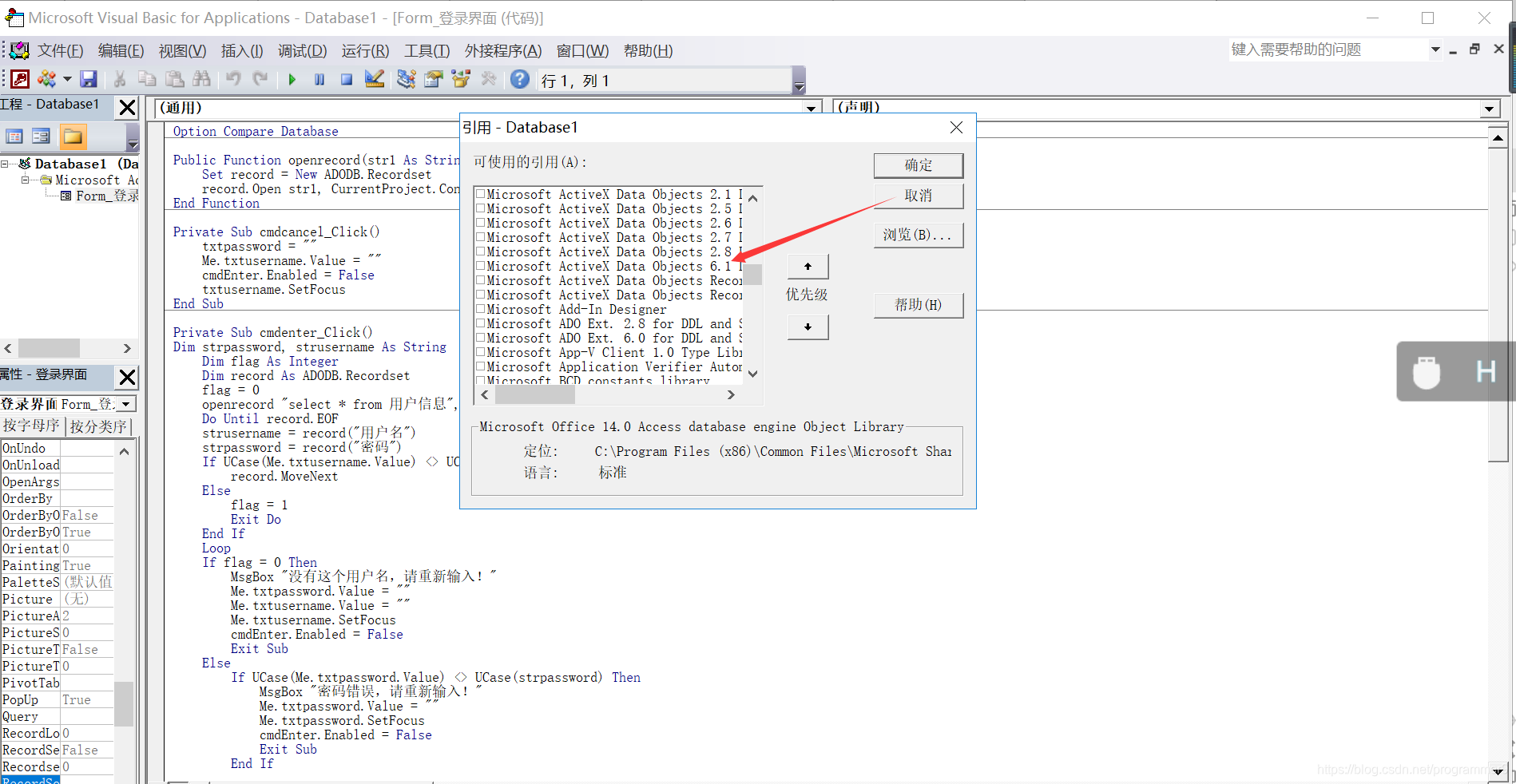Open dropdown arrow next to Insert Module icon

pos(67,79)
